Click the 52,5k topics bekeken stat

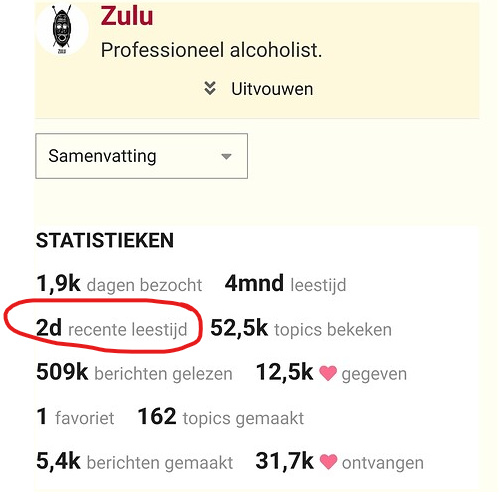(x=301, y=329)
